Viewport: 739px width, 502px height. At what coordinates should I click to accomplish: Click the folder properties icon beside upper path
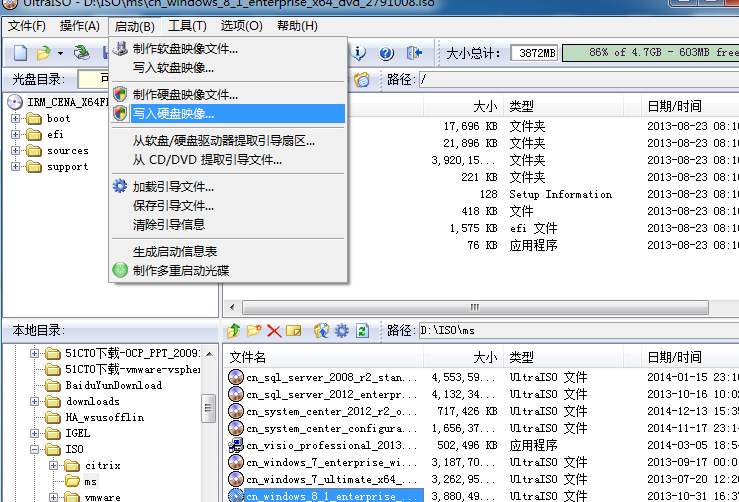(x=361, y=80)
